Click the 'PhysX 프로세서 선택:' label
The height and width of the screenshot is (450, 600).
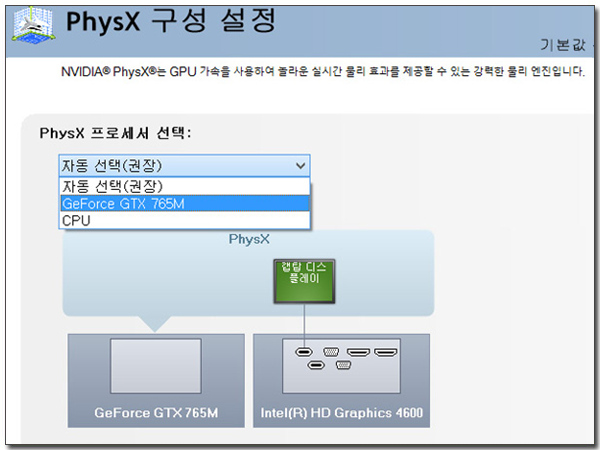[115, 133]
